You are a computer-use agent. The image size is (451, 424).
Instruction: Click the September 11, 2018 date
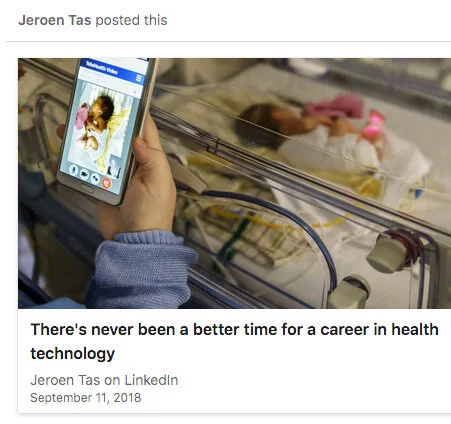(x=86, y=398)
